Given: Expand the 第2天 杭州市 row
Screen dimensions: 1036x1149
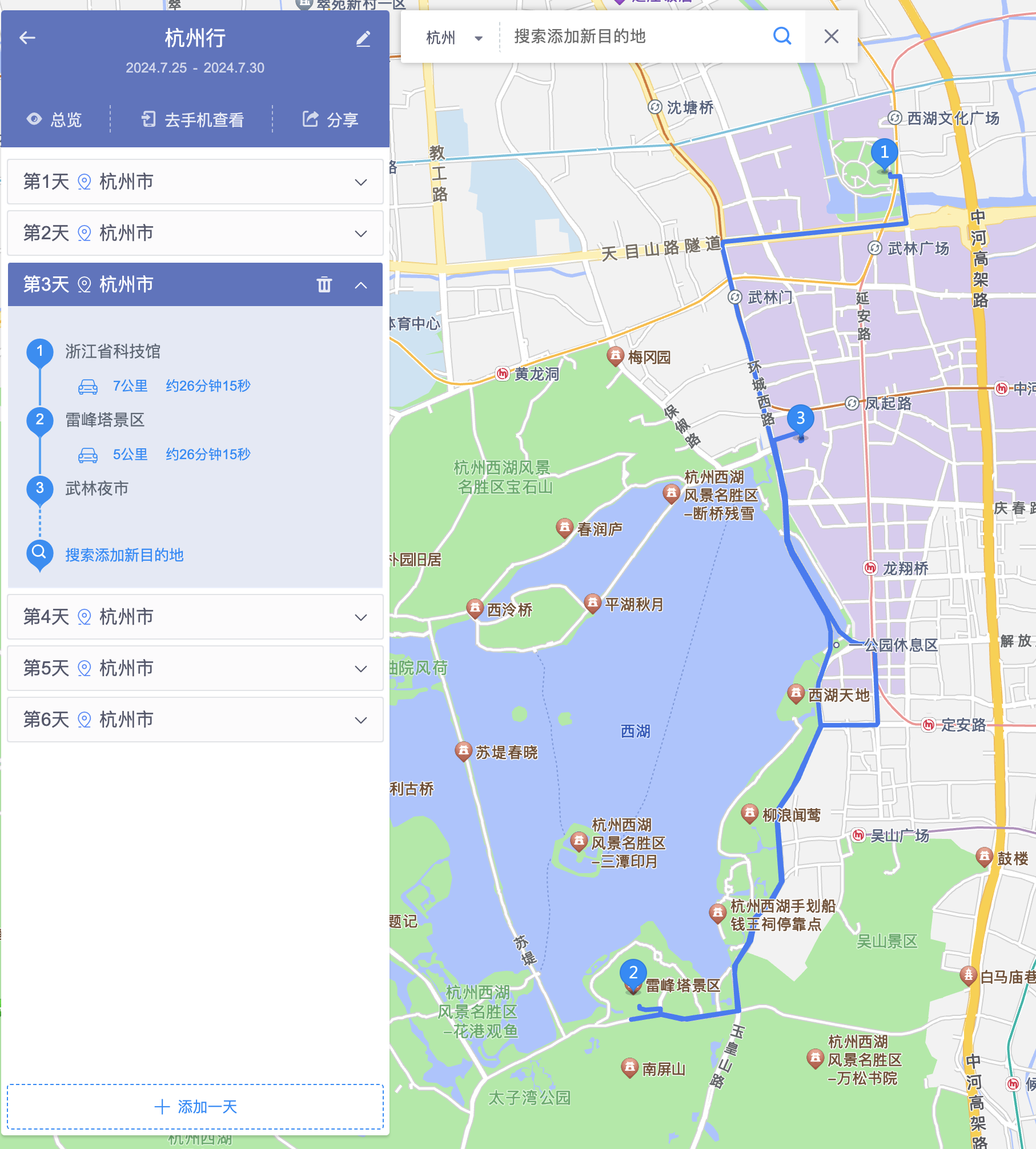Looking at the screenshot, I should pos(195,233).
